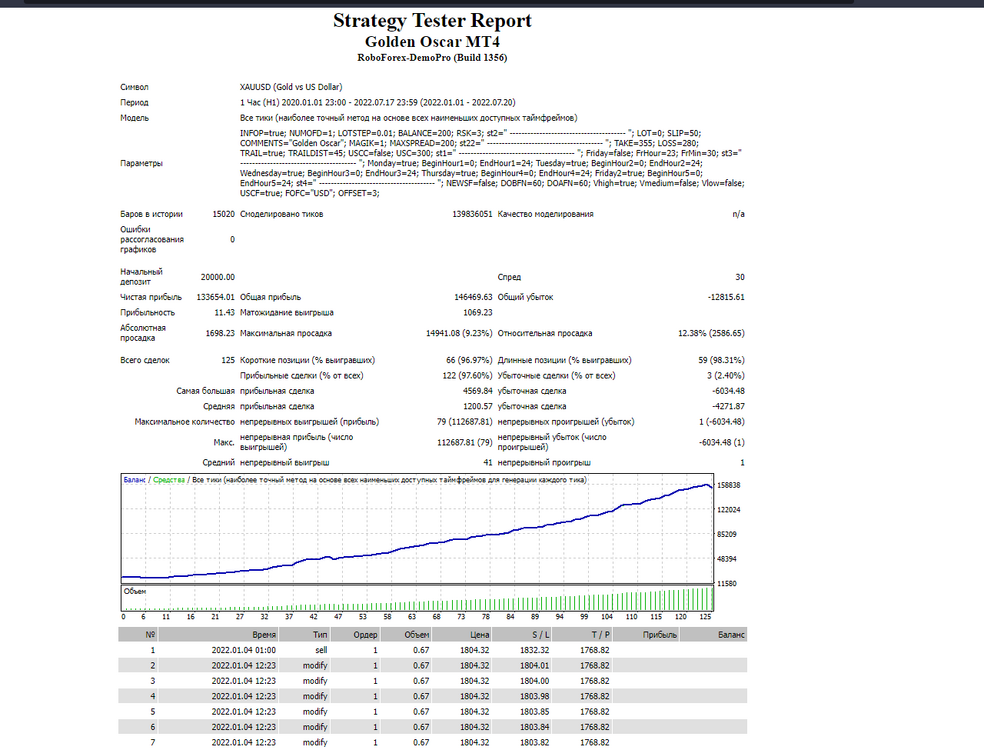
Task: Select chart axis value 11580
Action: tap(727, 584)
